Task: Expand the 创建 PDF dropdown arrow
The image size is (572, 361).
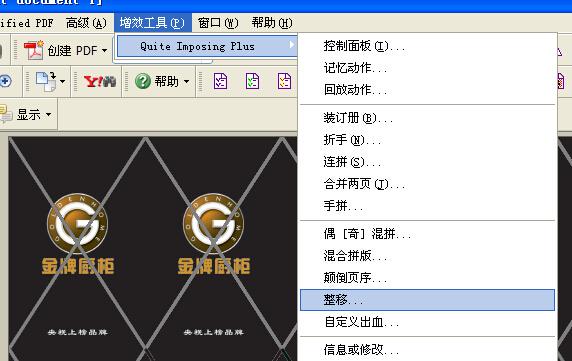Action: coord(104,50)
